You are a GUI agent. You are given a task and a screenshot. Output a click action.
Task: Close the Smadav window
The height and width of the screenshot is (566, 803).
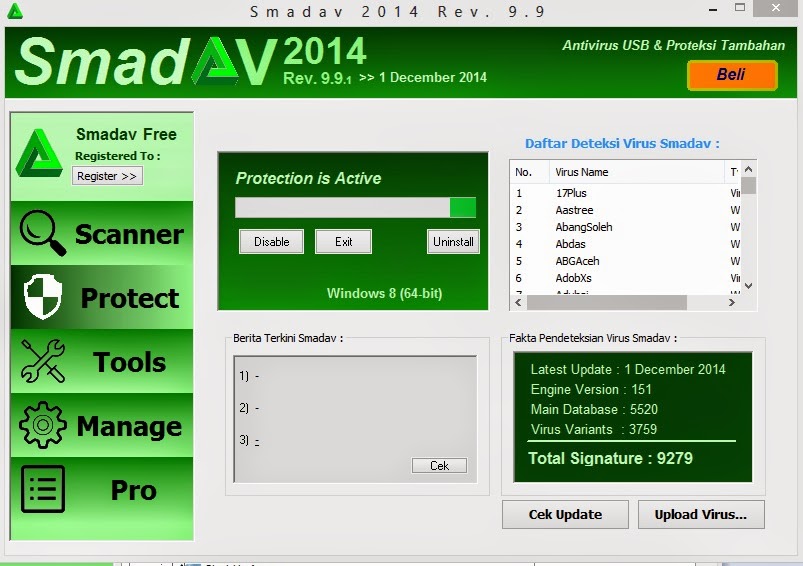pos(776,8)
